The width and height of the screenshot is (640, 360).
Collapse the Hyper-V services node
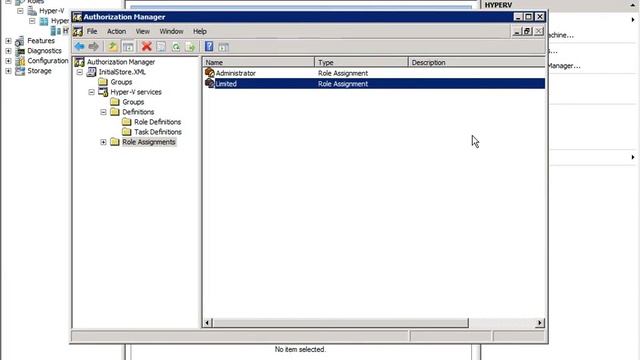92,92
